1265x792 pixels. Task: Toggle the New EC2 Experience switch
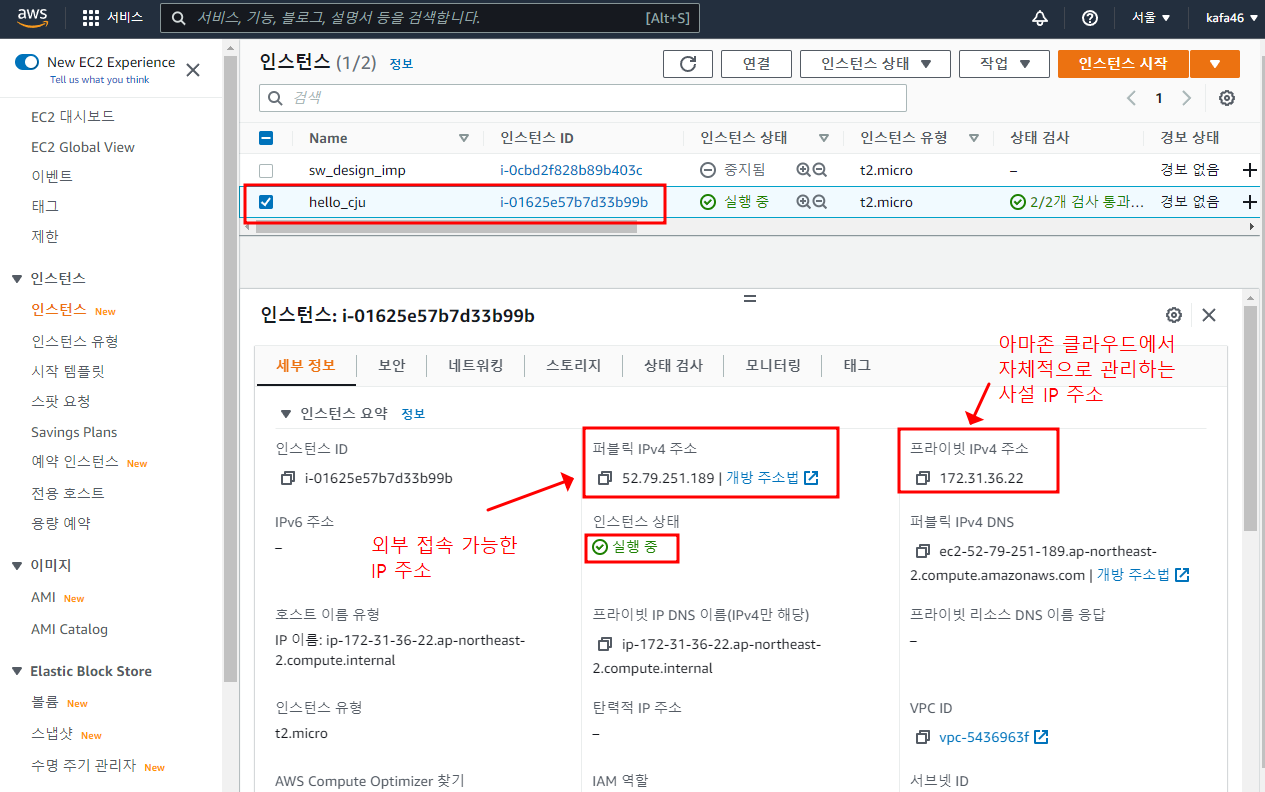point(27,62)
